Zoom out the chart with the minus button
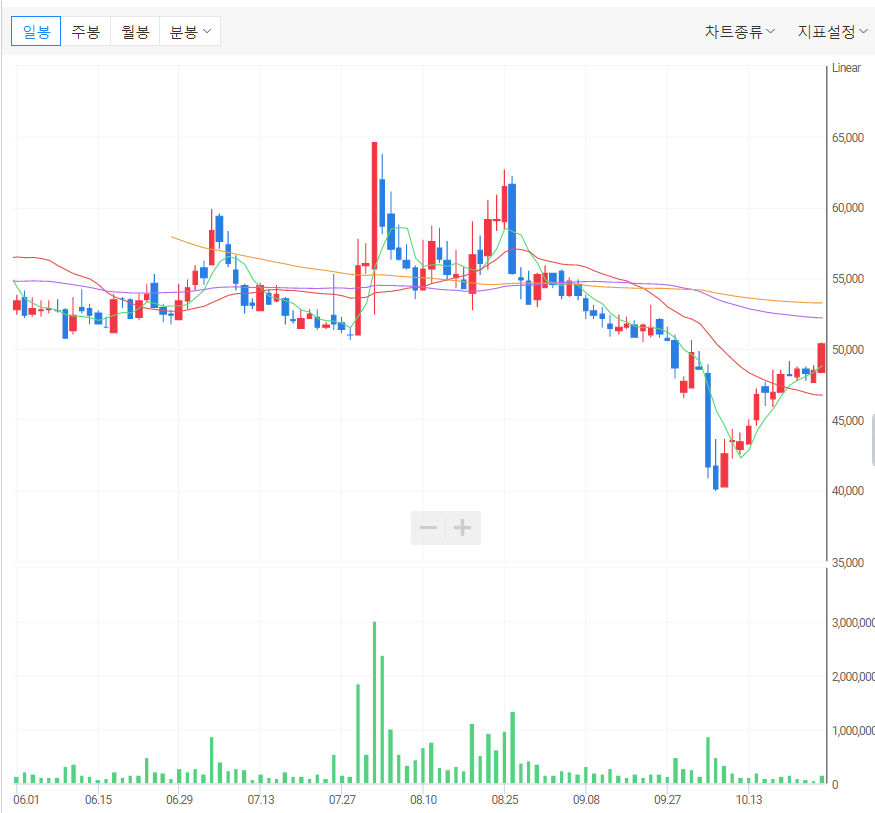Viewport: 875px width, 813px height. coord(429,527)
